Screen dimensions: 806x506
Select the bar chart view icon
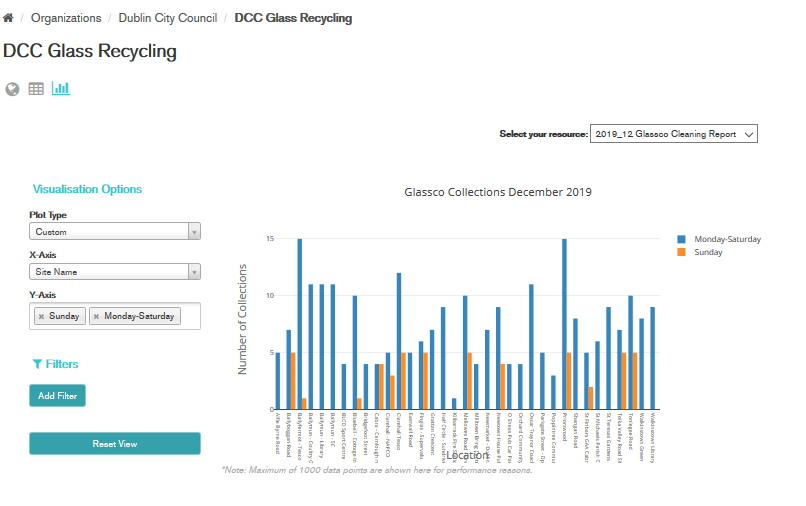pyautogui.click(x=61, y=89)
